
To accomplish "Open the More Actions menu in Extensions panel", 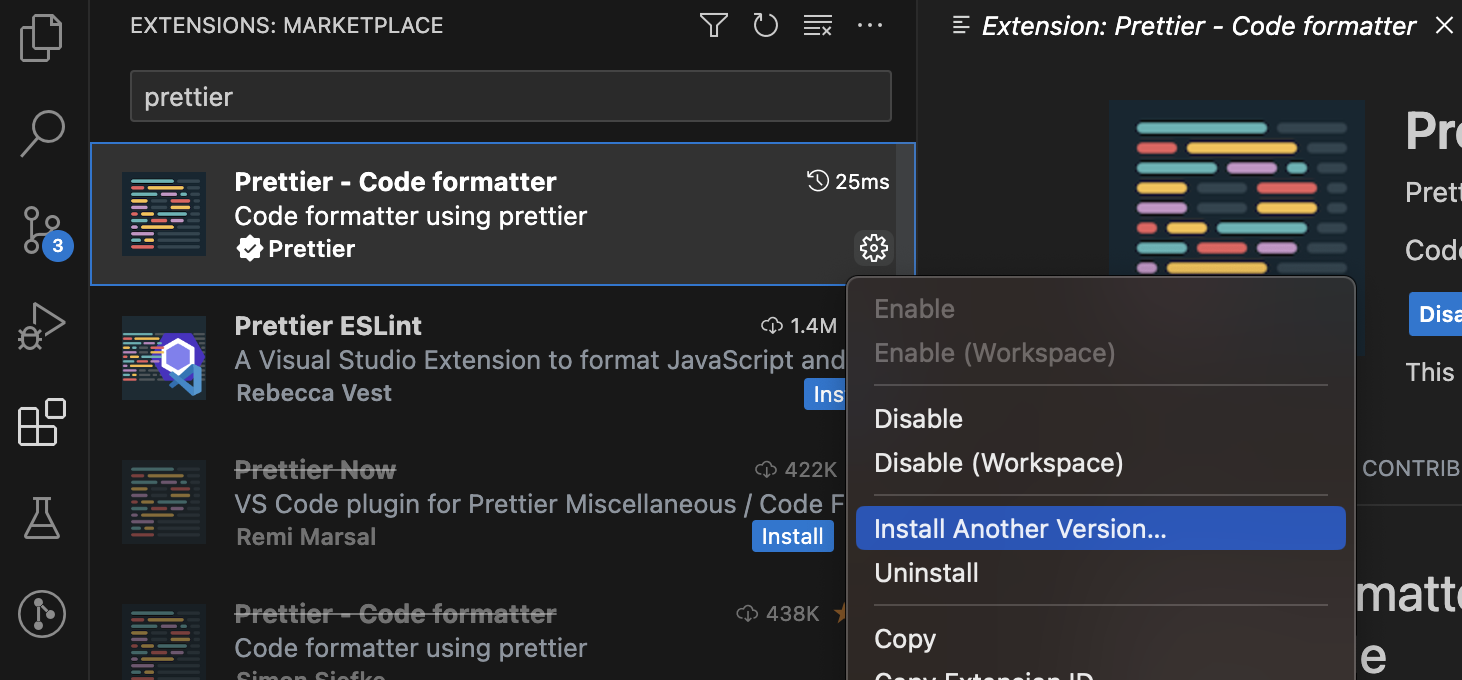I will click(x=869, y=25).
